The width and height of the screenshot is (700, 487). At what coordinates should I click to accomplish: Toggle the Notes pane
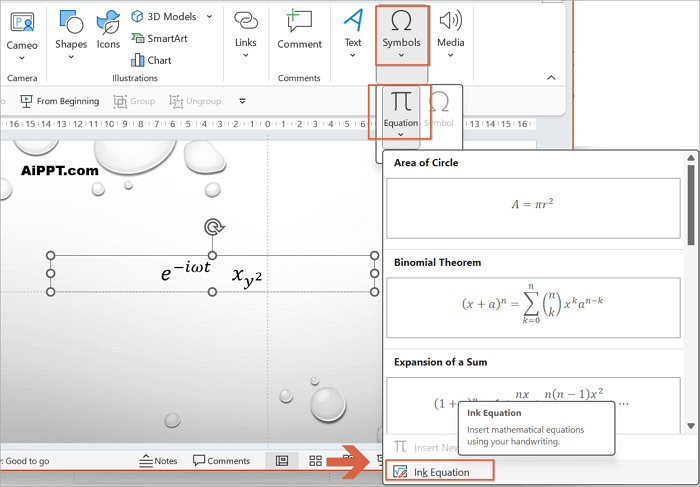[x=158, y=461]
